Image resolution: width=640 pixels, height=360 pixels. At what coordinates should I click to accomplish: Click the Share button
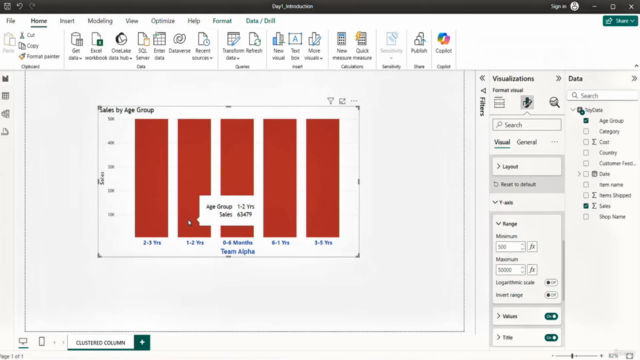pyautogui.click(x=620, y=21)
